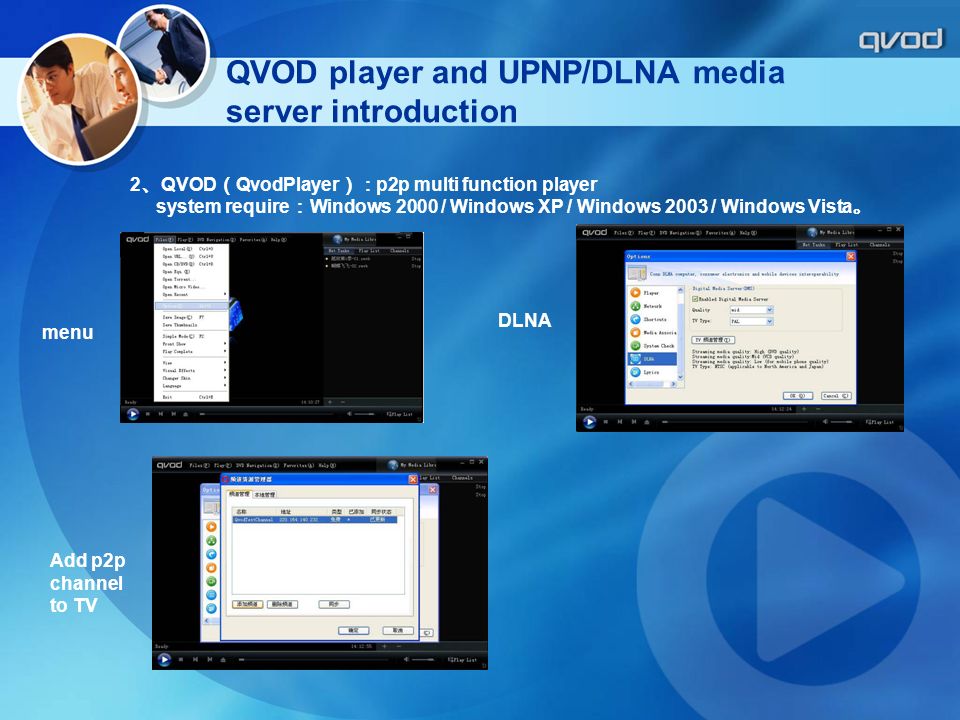Select Media Association category in Options sidebar

point(653,332)
